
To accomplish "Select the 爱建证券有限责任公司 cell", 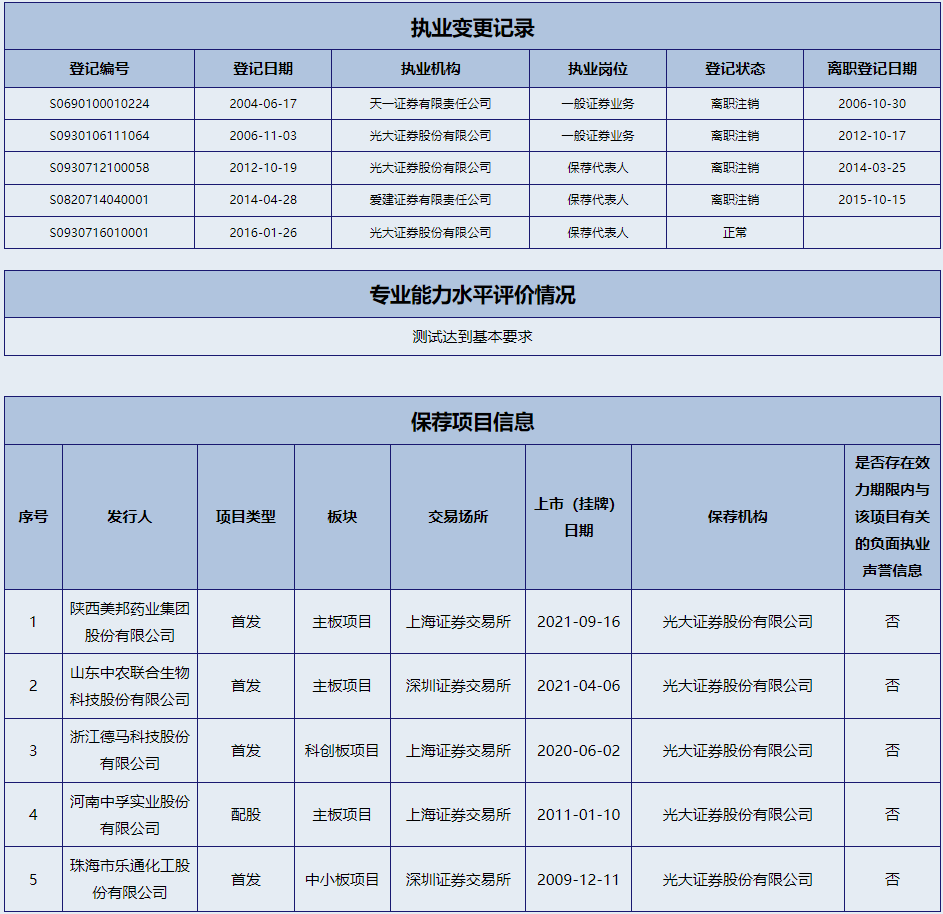I will 430,200.
